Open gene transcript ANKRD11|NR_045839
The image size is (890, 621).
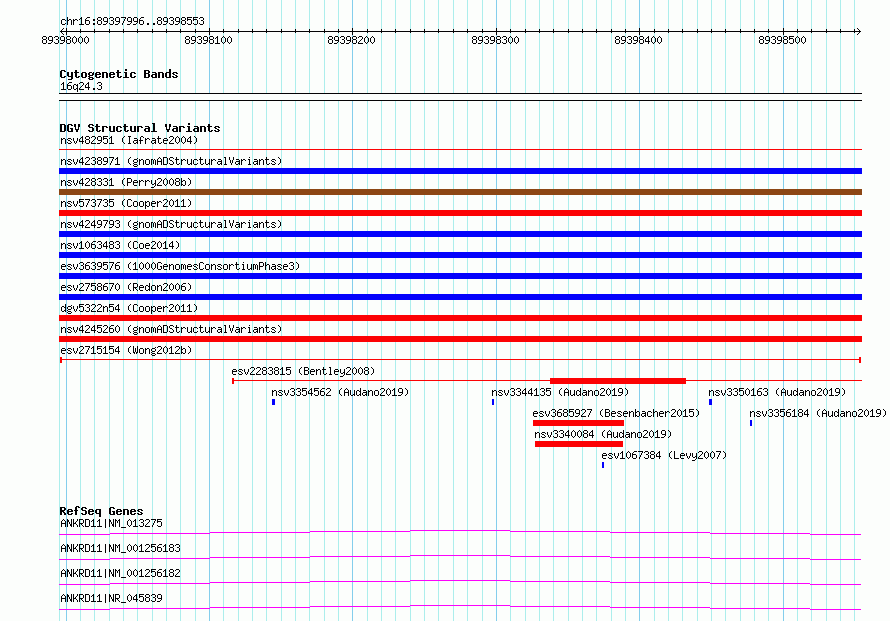pos(111,598)
